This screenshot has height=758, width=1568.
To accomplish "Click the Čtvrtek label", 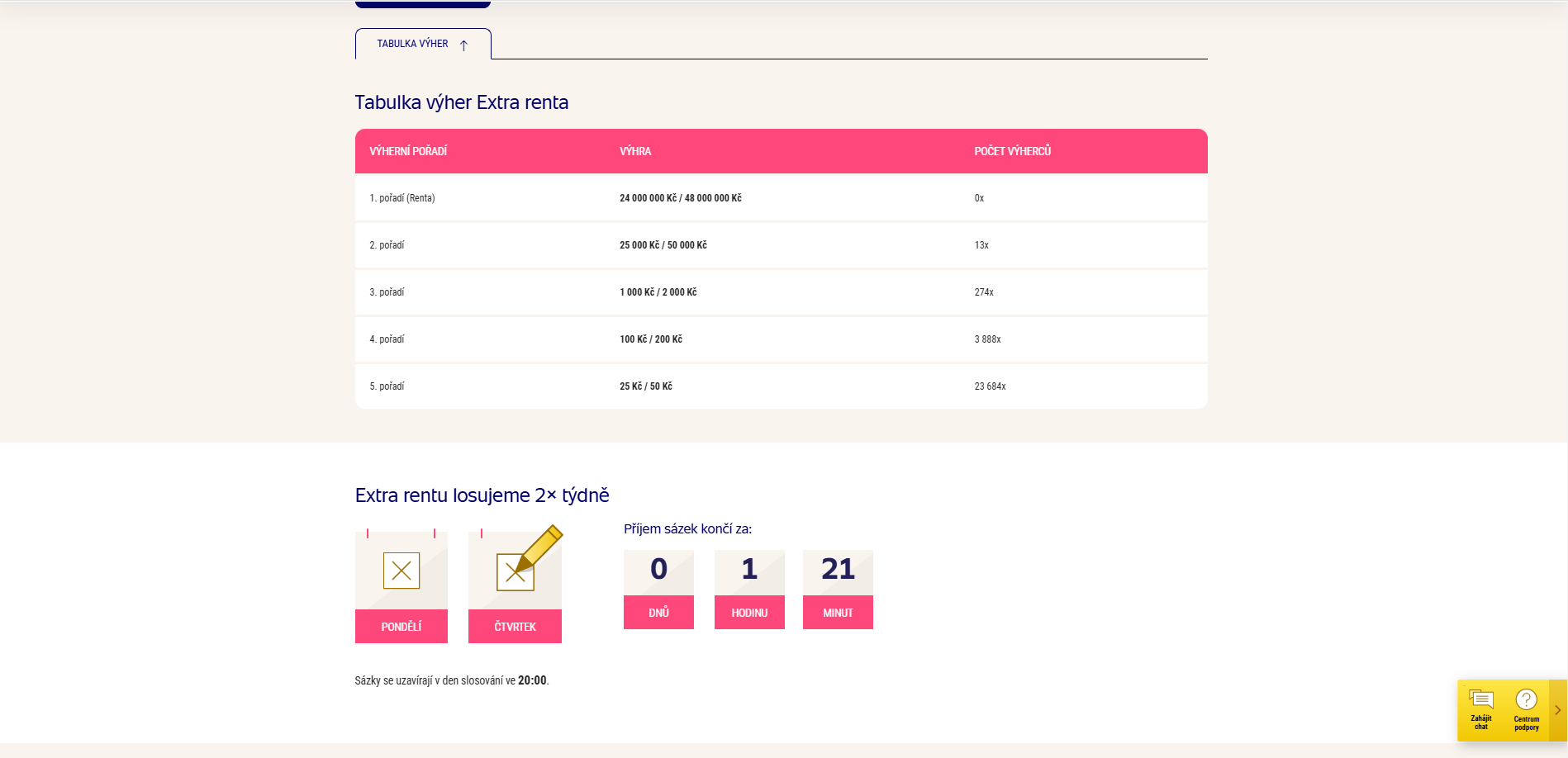I will [516, 627].
